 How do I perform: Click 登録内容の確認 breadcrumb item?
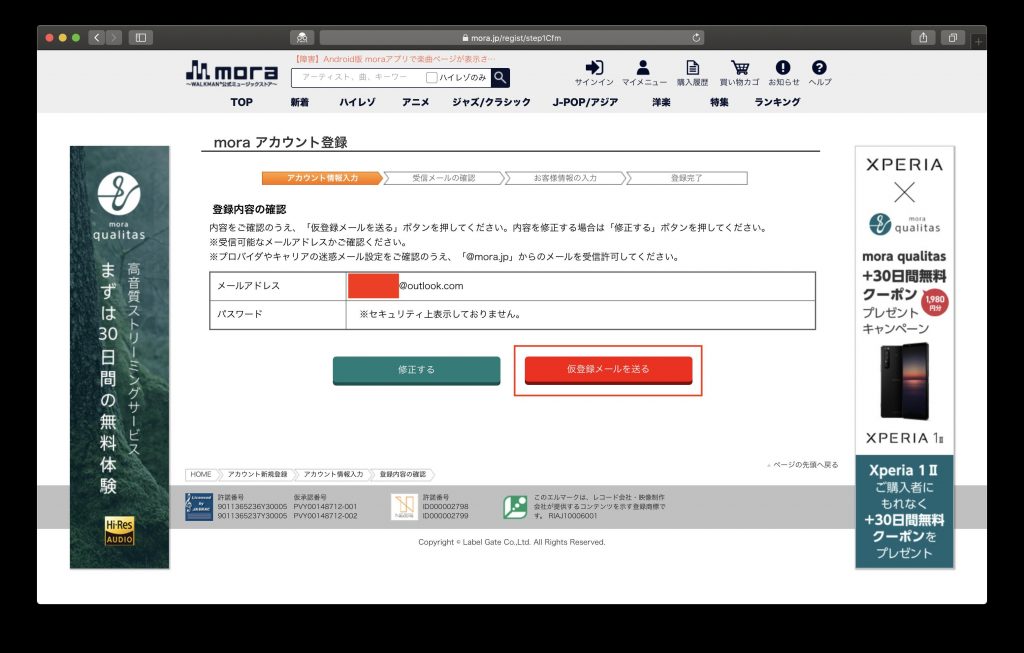click(x=403, y=475)
